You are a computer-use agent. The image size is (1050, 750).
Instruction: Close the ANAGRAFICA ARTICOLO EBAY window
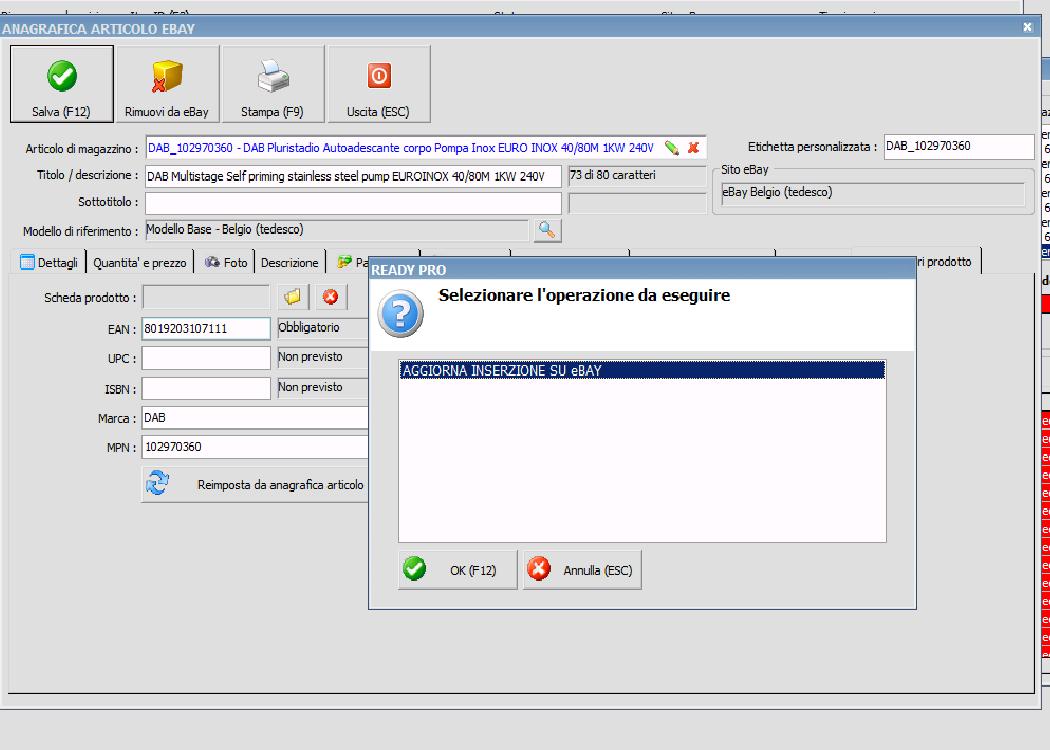click(x=1027, y=27)
